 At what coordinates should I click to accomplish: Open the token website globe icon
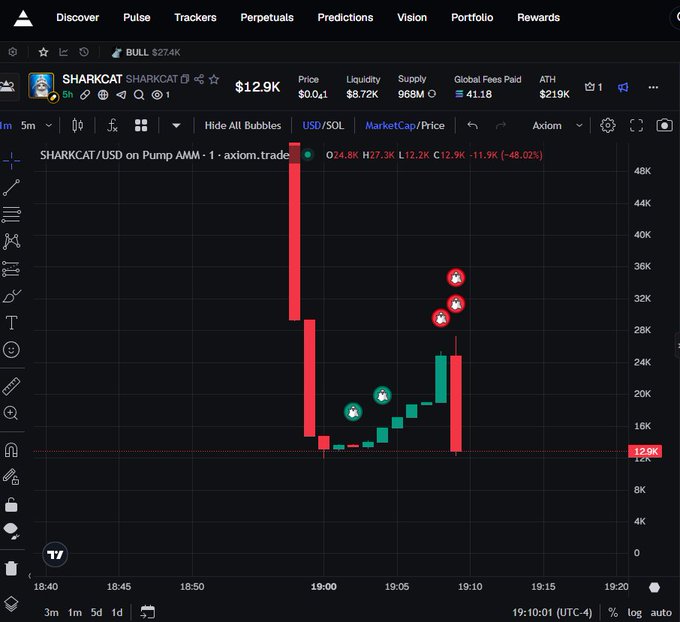(x=103, y=95)
